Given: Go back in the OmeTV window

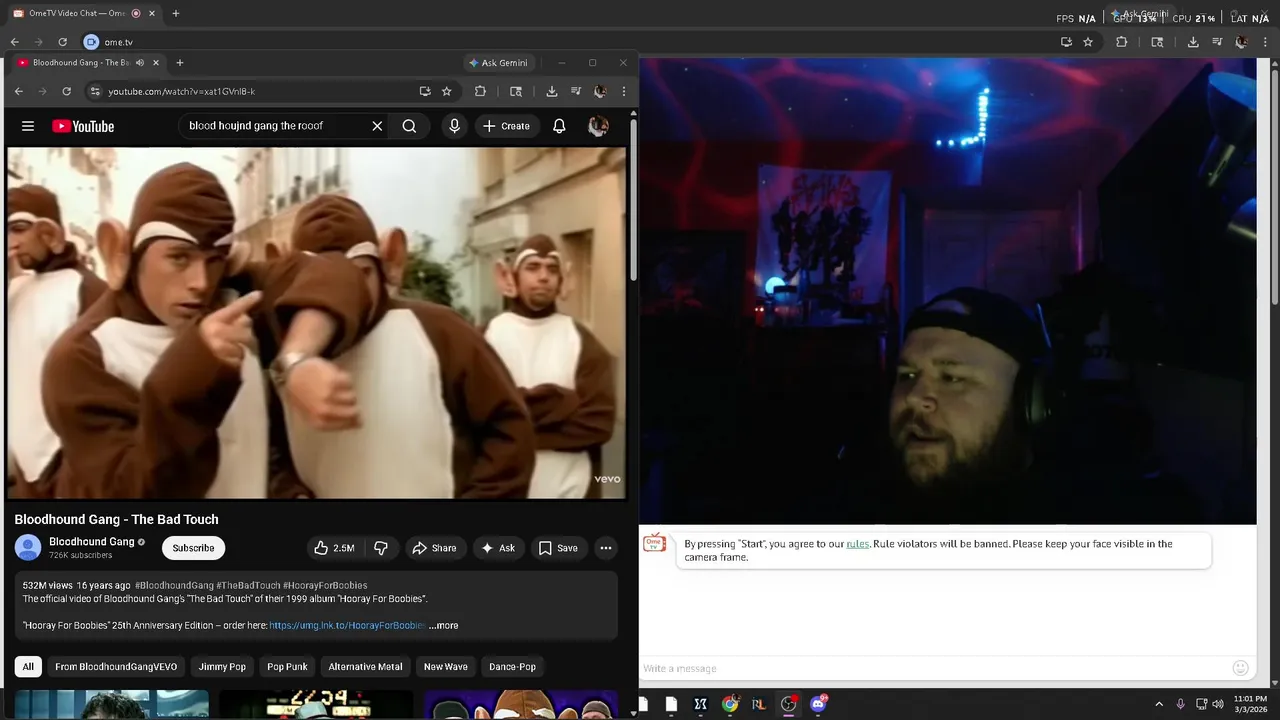Looking at the screenshot, I should (14, 42).
